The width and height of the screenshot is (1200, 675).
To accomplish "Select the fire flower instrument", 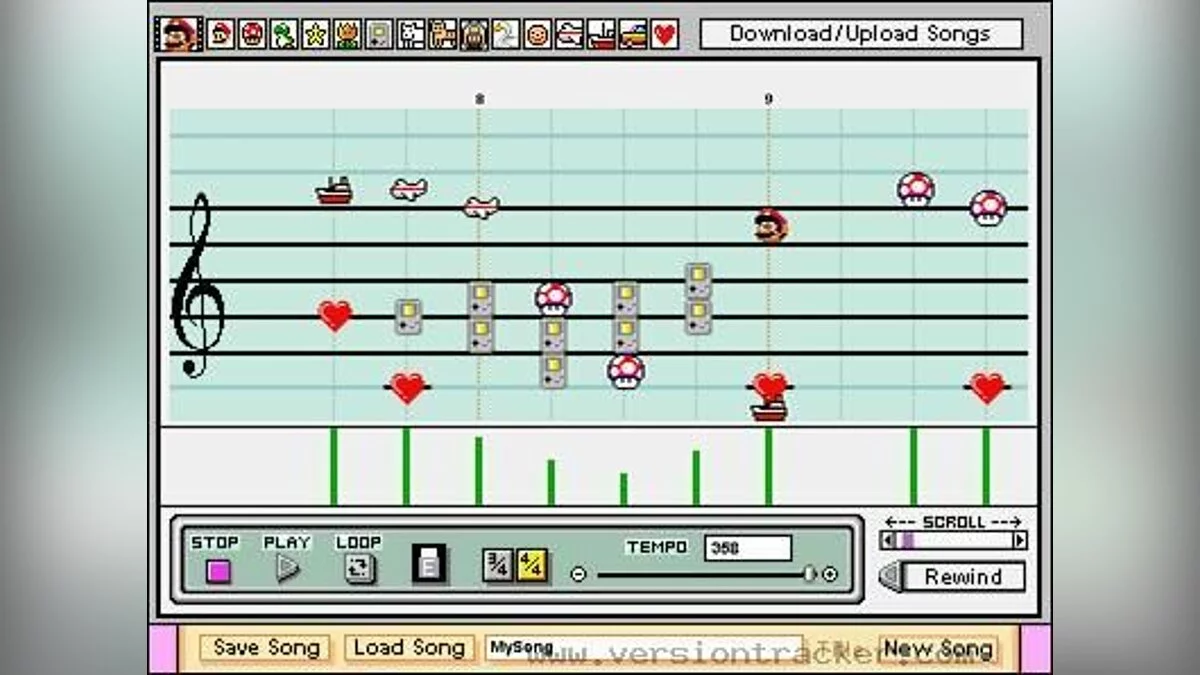I will tap(347, 35).
